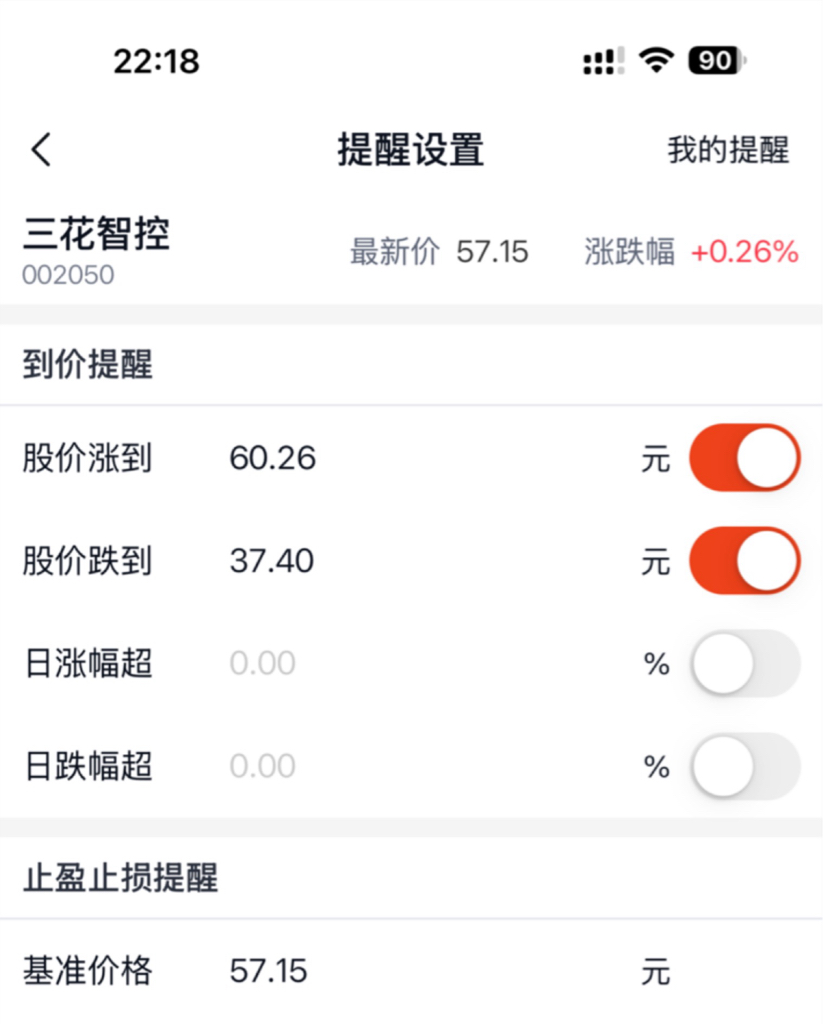The width and height of the screenshot is (823, 1024).
Task: Tap the +0.26% 涨跌幅 value
Action: pyautogui.click(x=744, y=252)
